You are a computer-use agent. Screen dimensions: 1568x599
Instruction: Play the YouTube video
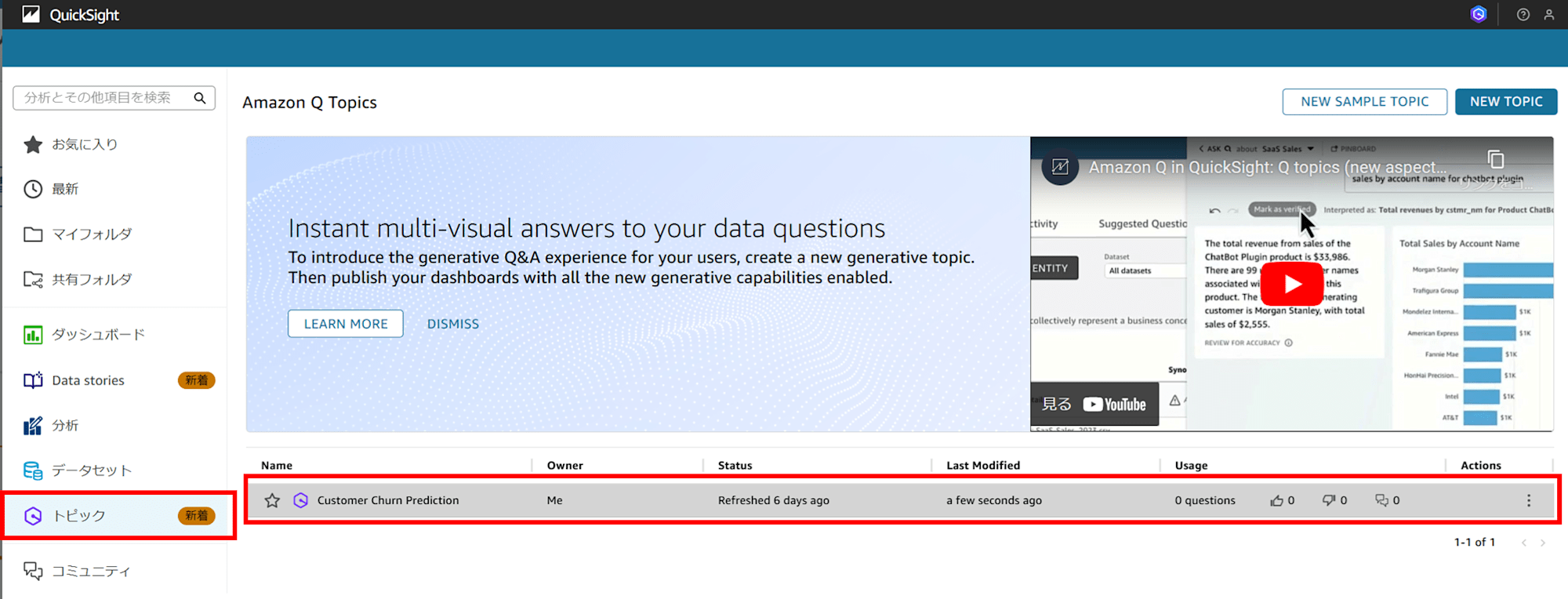(x=1292, y=284)
